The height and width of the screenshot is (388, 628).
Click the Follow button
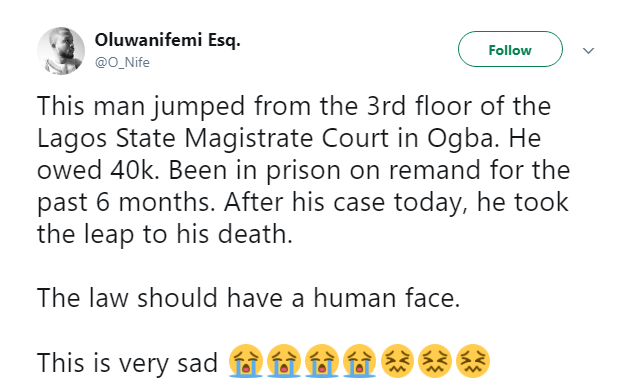pyautogui.click(x=510, y=49)
